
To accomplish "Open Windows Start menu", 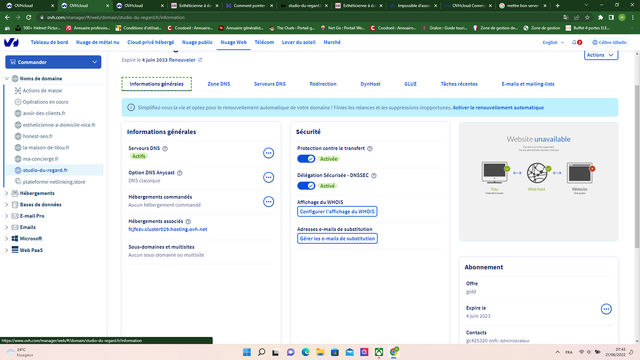I will 247,352.
